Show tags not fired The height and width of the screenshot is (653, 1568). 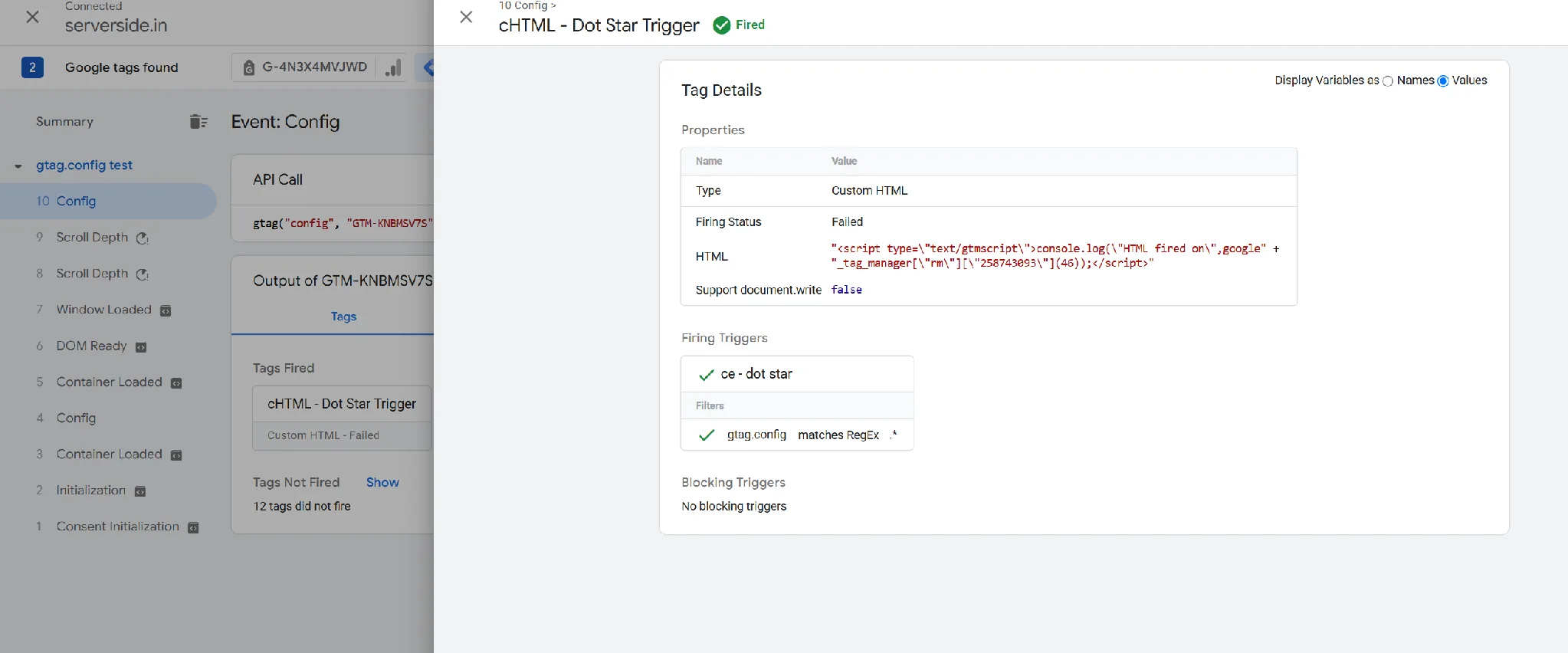pyautogui.click(x=382, y=482)
